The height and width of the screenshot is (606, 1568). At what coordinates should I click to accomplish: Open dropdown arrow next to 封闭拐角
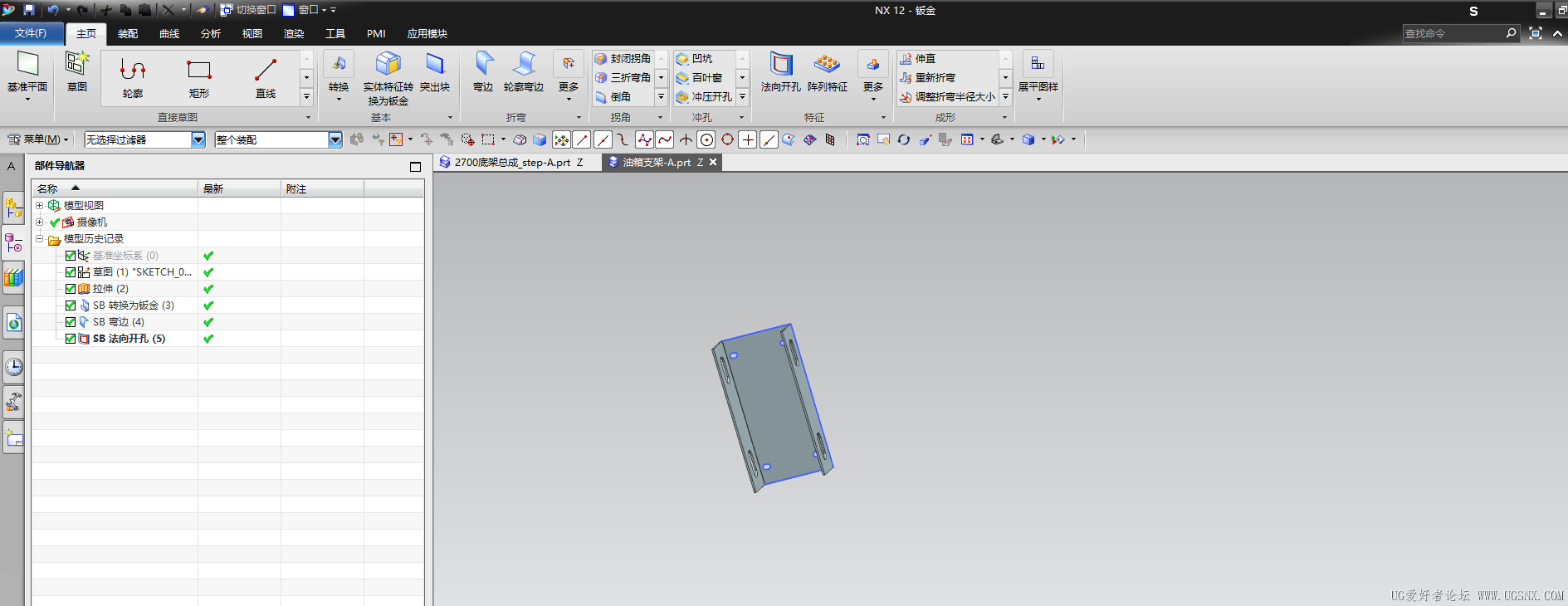click(662, 59)
